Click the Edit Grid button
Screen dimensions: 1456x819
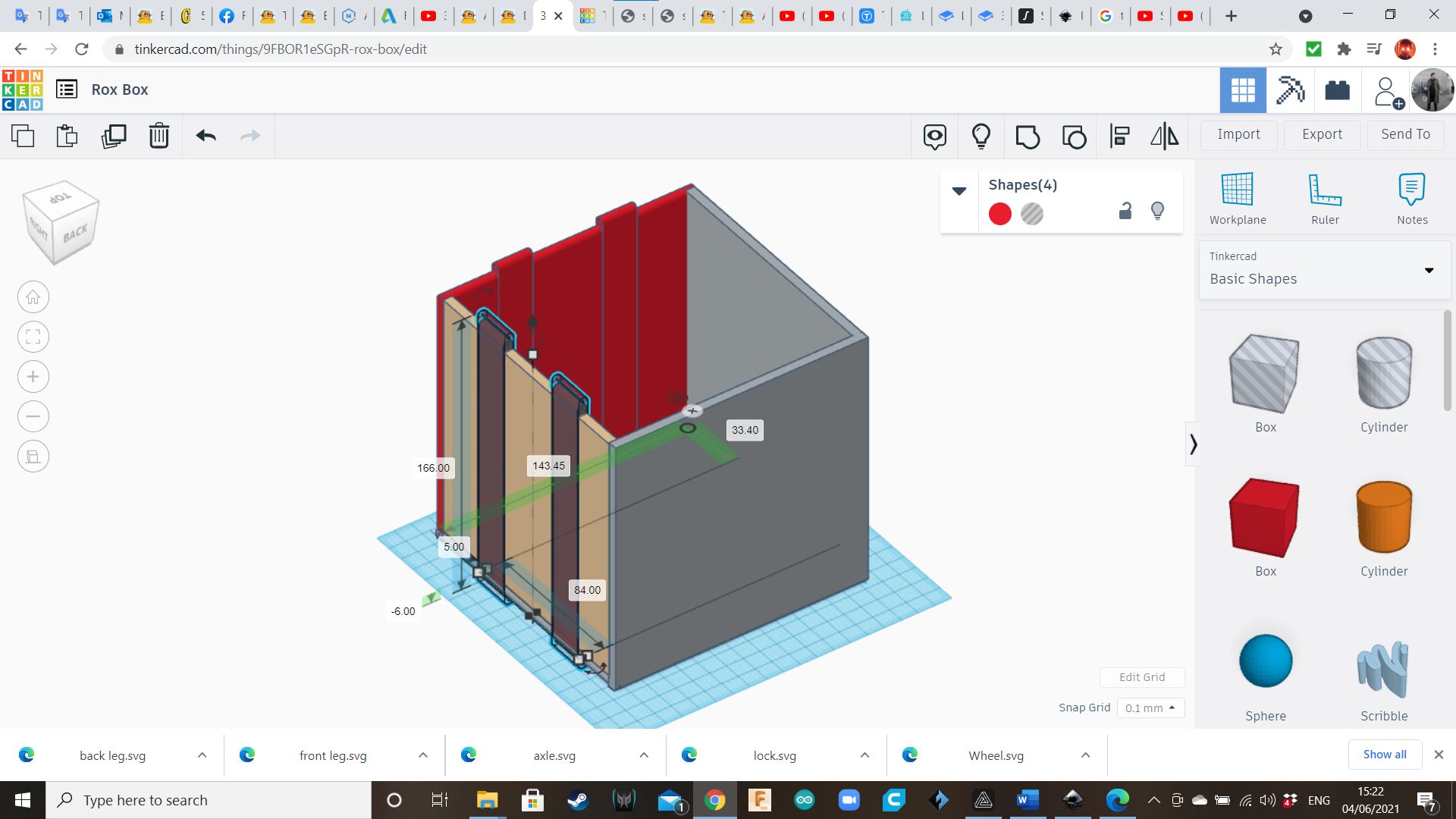tap(1142, 677)
